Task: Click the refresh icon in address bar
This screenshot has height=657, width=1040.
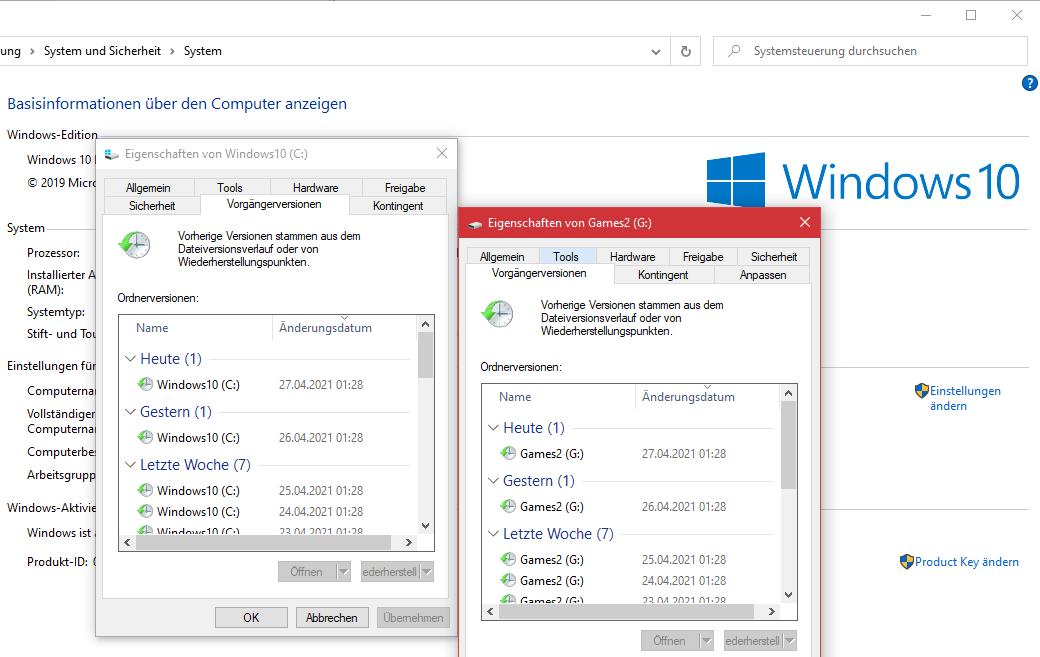Action: (686, 51)
